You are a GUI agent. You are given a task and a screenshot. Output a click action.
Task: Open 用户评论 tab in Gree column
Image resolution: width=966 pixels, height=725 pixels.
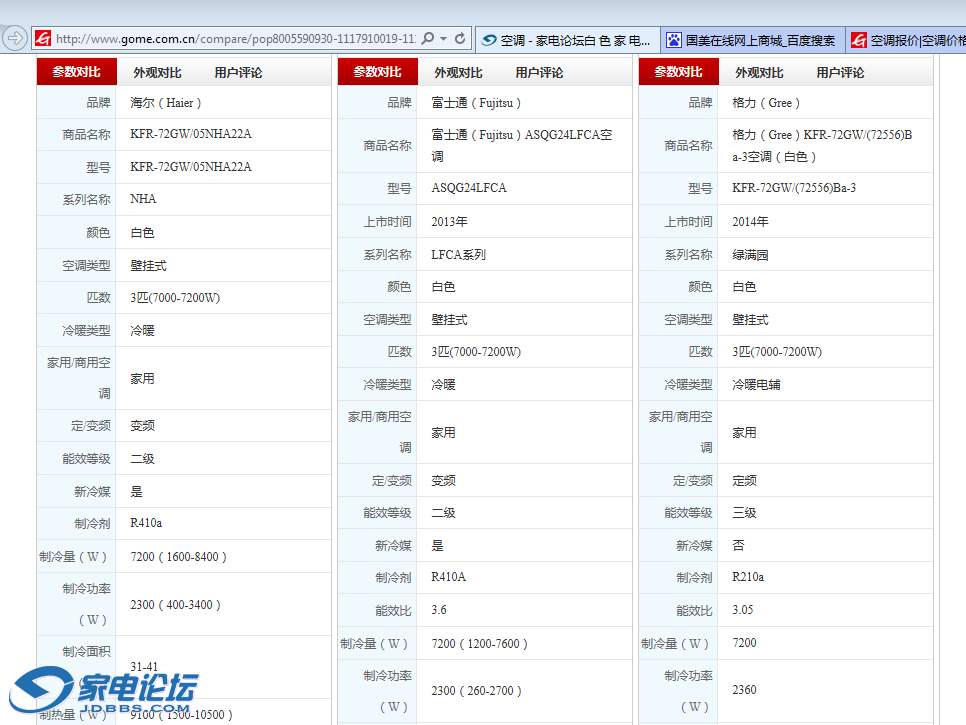point(840,73)
